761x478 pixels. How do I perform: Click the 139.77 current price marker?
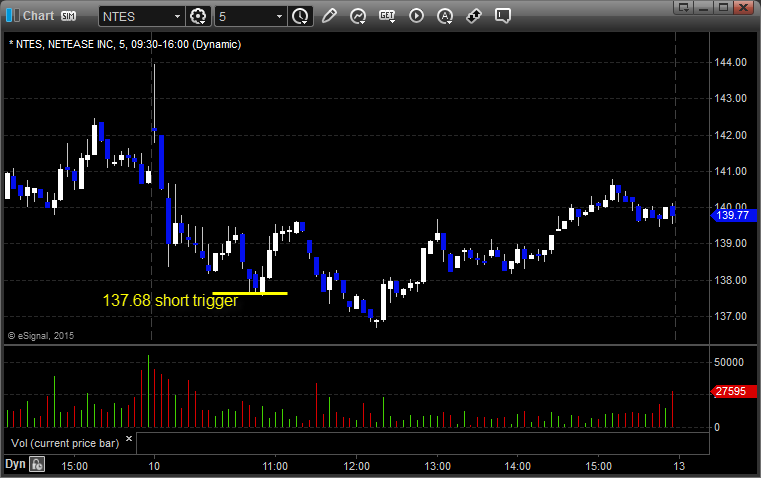coord(734,215)
